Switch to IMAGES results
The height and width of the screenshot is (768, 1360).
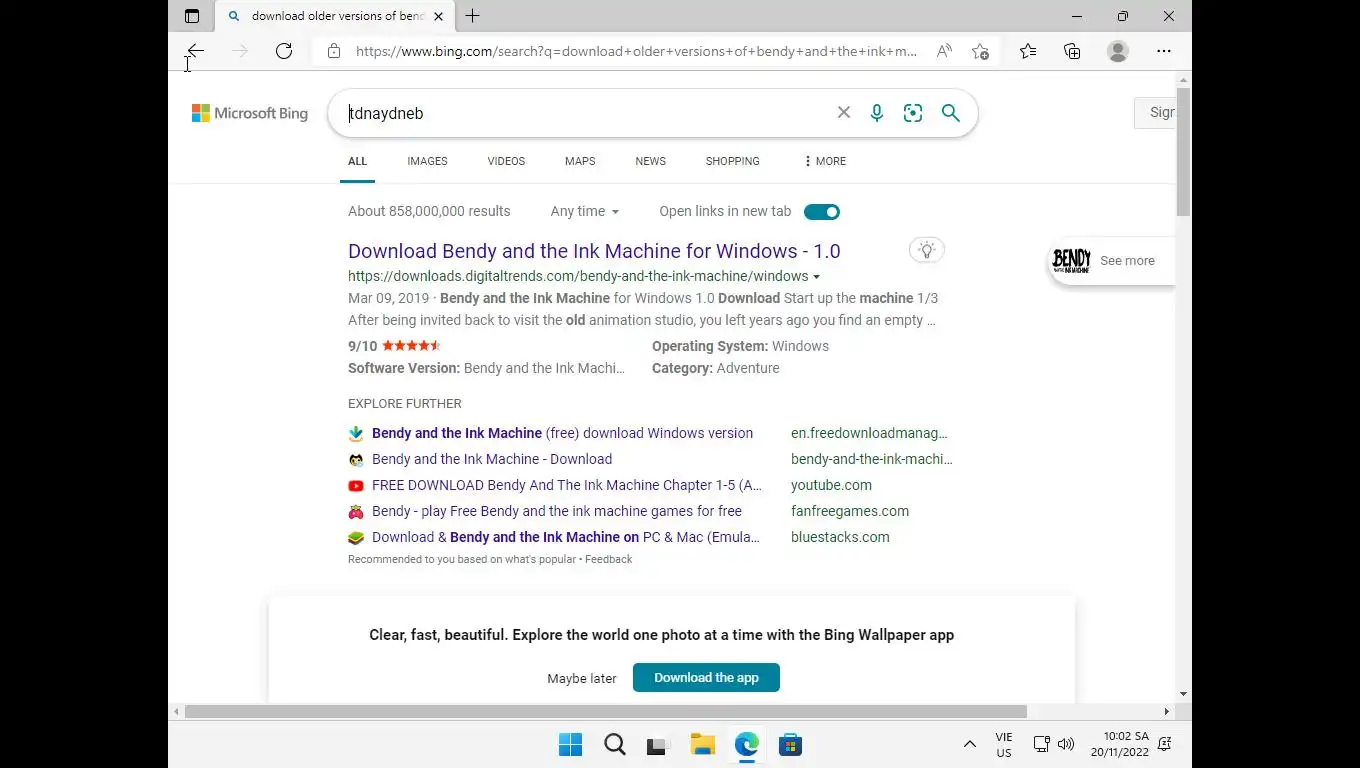tap(427, 161)
